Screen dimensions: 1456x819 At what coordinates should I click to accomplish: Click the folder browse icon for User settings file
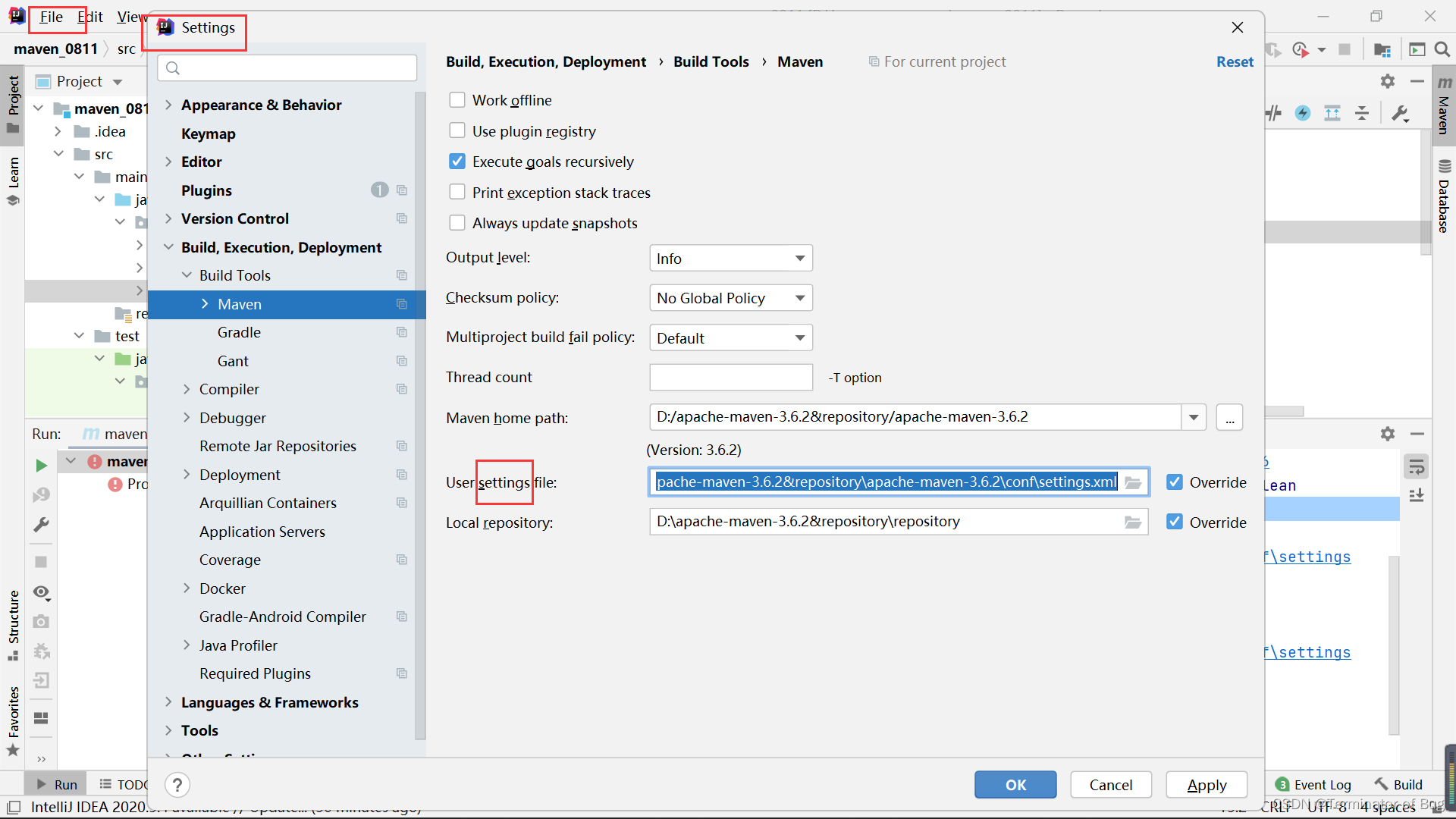[x=1133, y=482]
